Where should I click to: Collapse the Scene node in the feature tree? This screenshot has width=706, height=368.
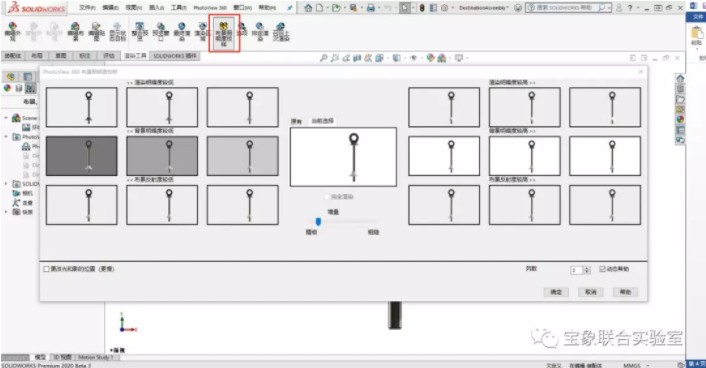[x=6, y=118]
